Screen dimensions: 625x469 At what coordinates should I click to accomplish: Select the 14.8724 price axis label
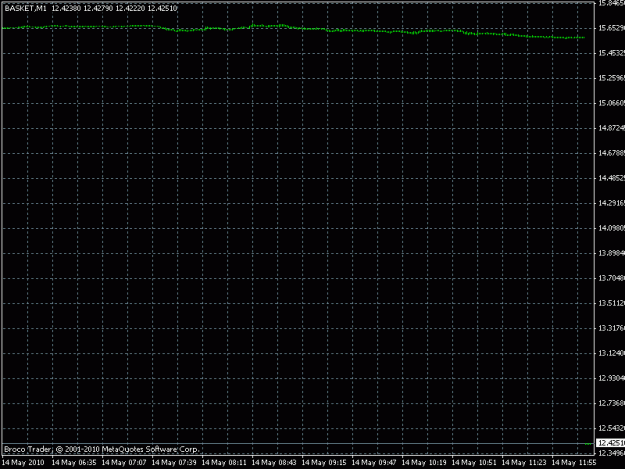coord(611,128)
